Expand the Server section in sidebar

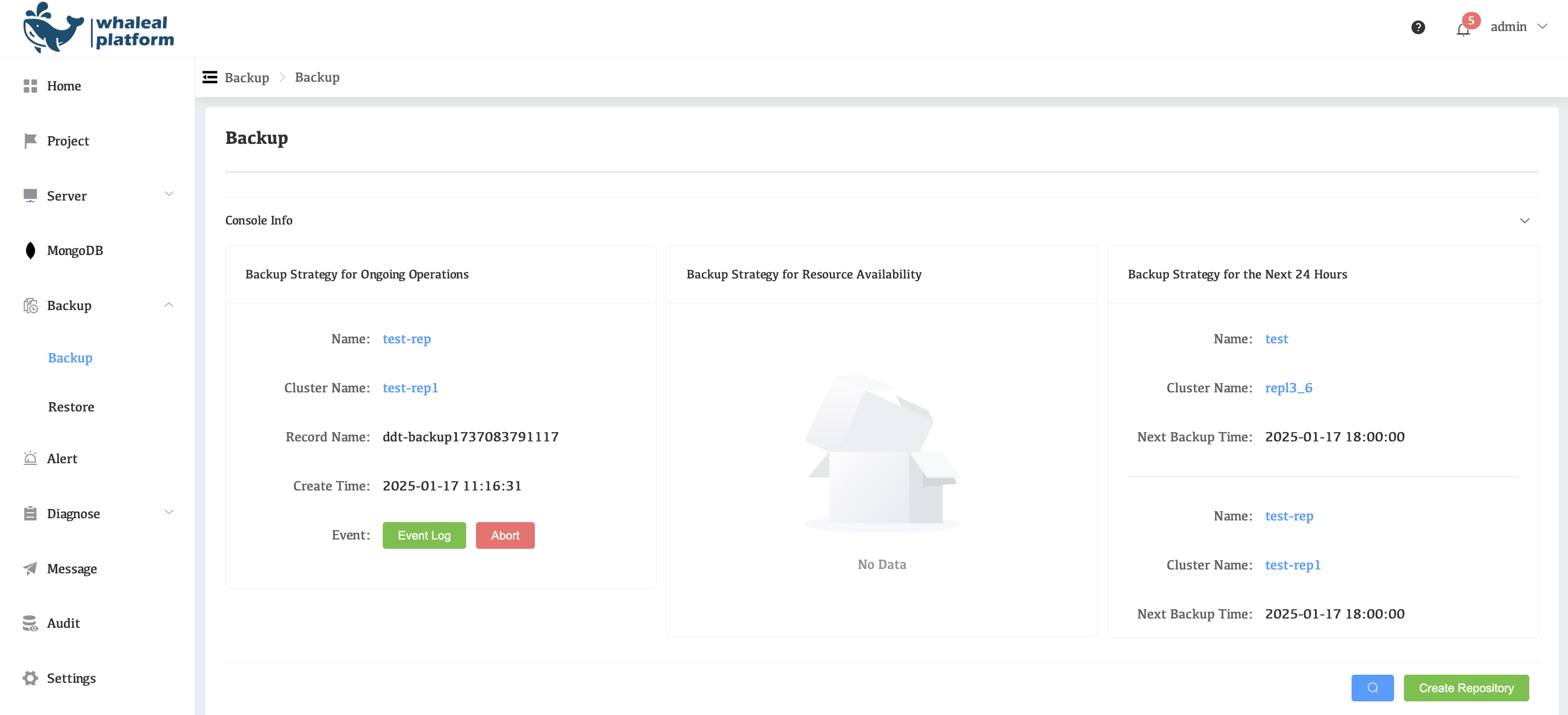tap(169, 193)
